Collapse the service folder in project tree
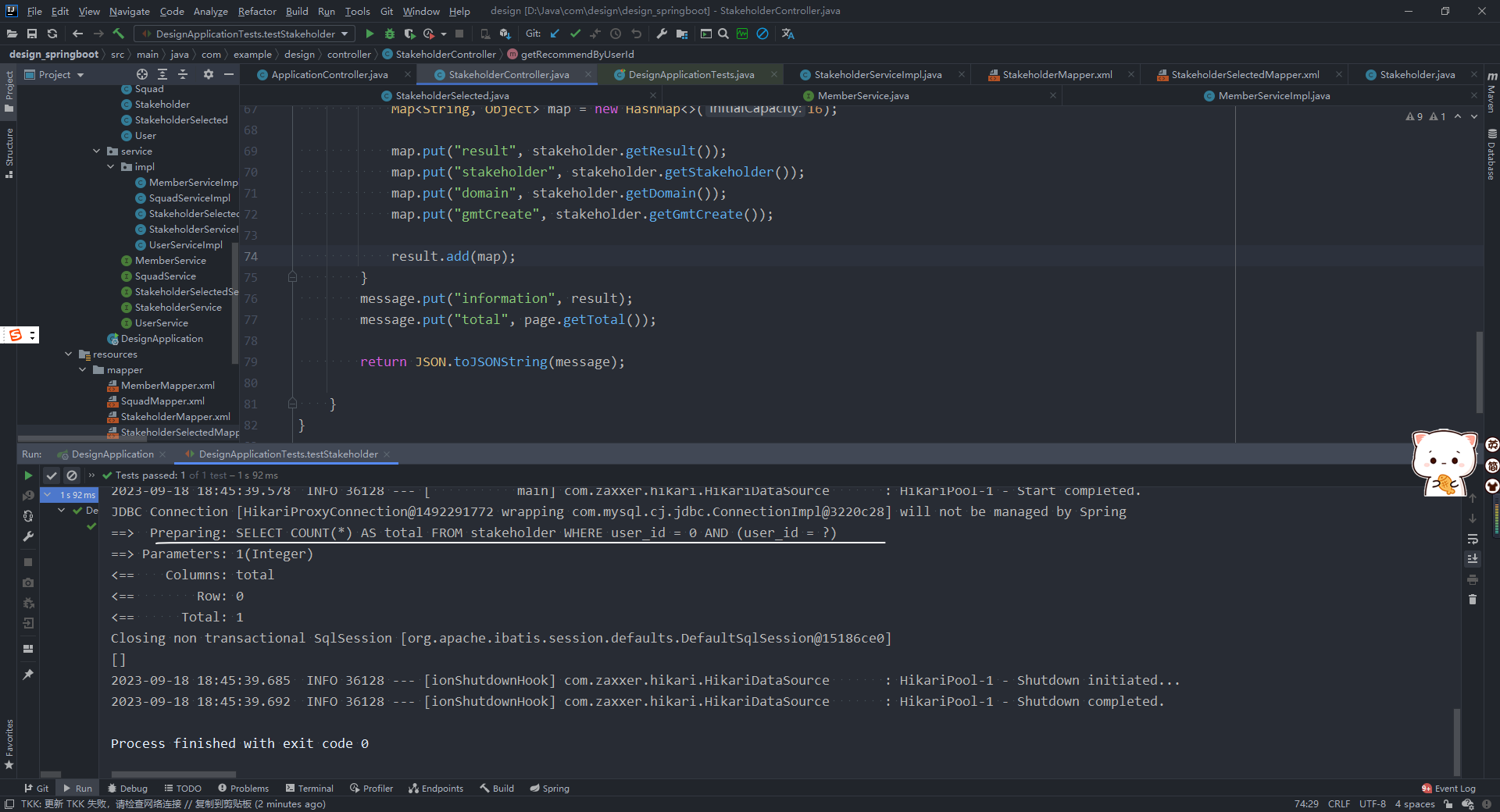 [97, 151]
